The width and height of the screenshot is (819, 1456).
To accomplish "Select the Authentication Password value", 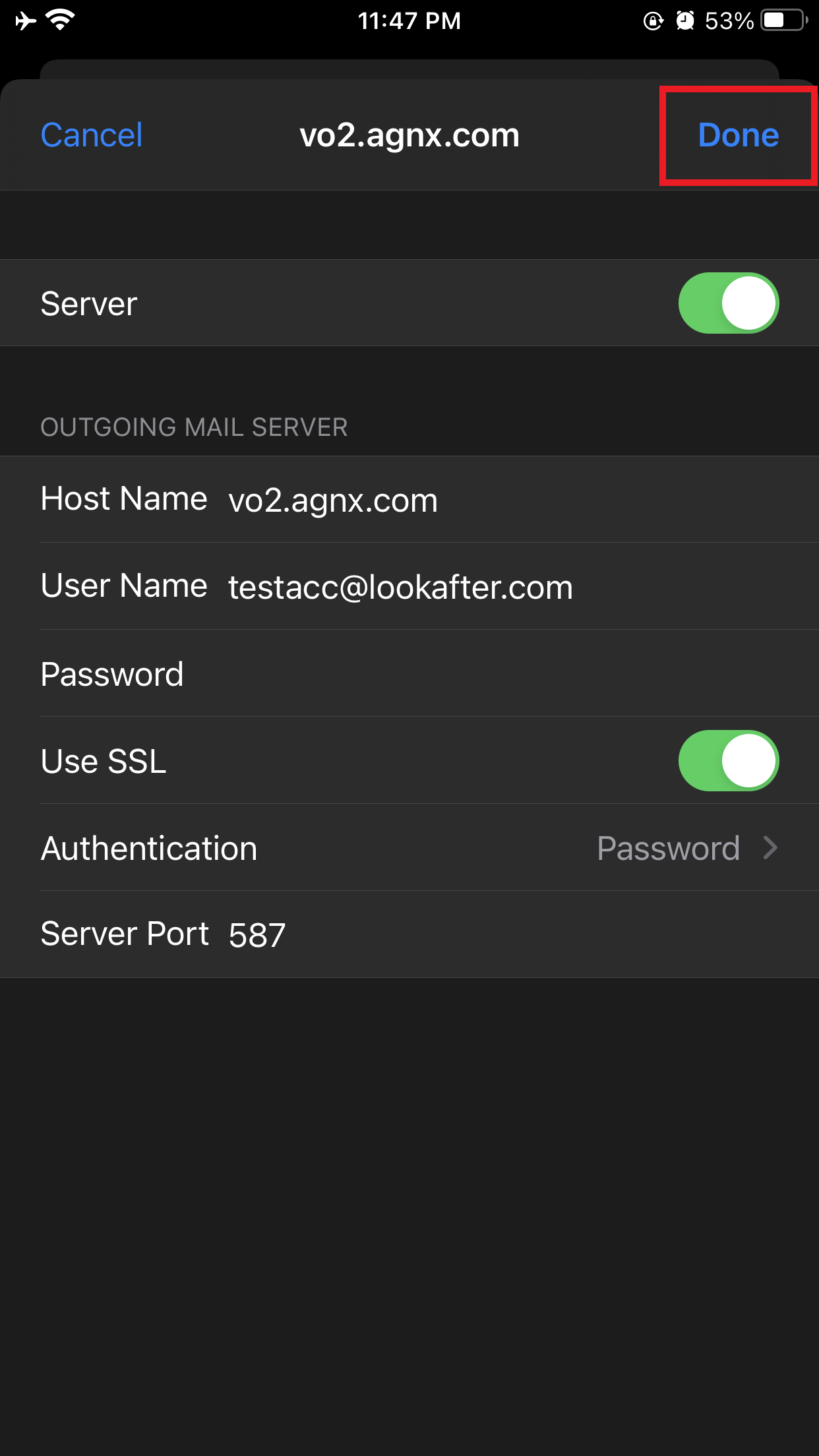I will [667, 848].
